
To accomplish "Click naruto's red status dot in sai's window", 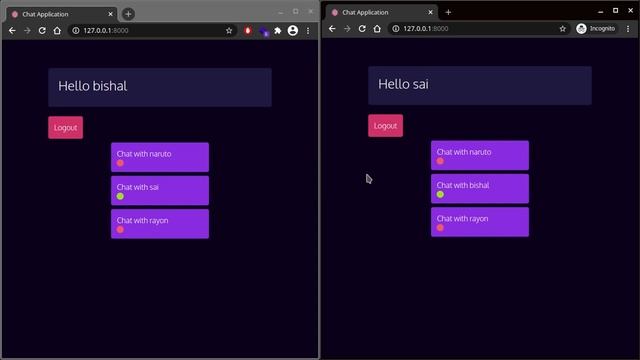I will pos(440,161).
